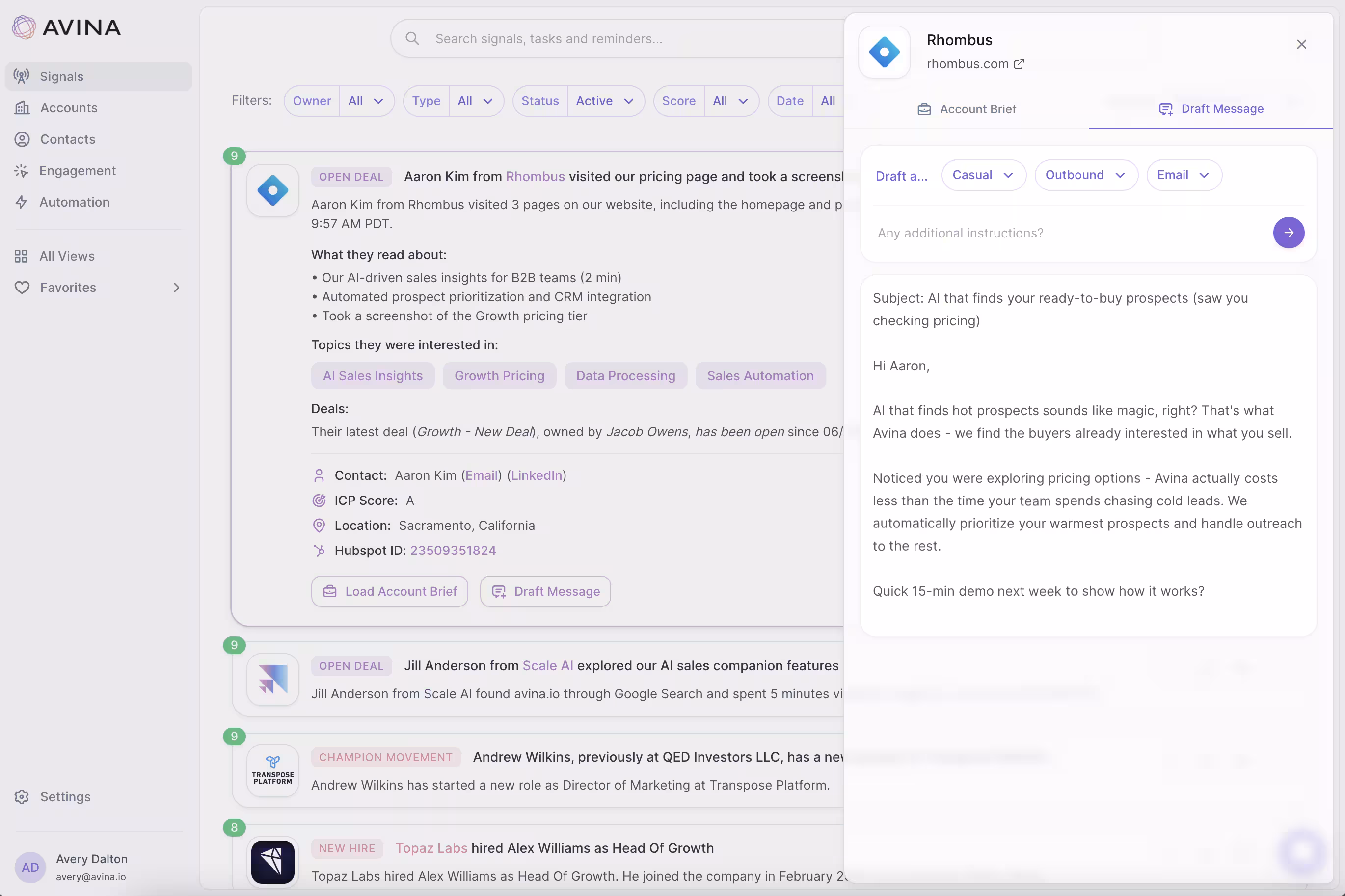Open the Owner filter dropdown
This screenshot has height=896, width=1345.
coord(339,101)
